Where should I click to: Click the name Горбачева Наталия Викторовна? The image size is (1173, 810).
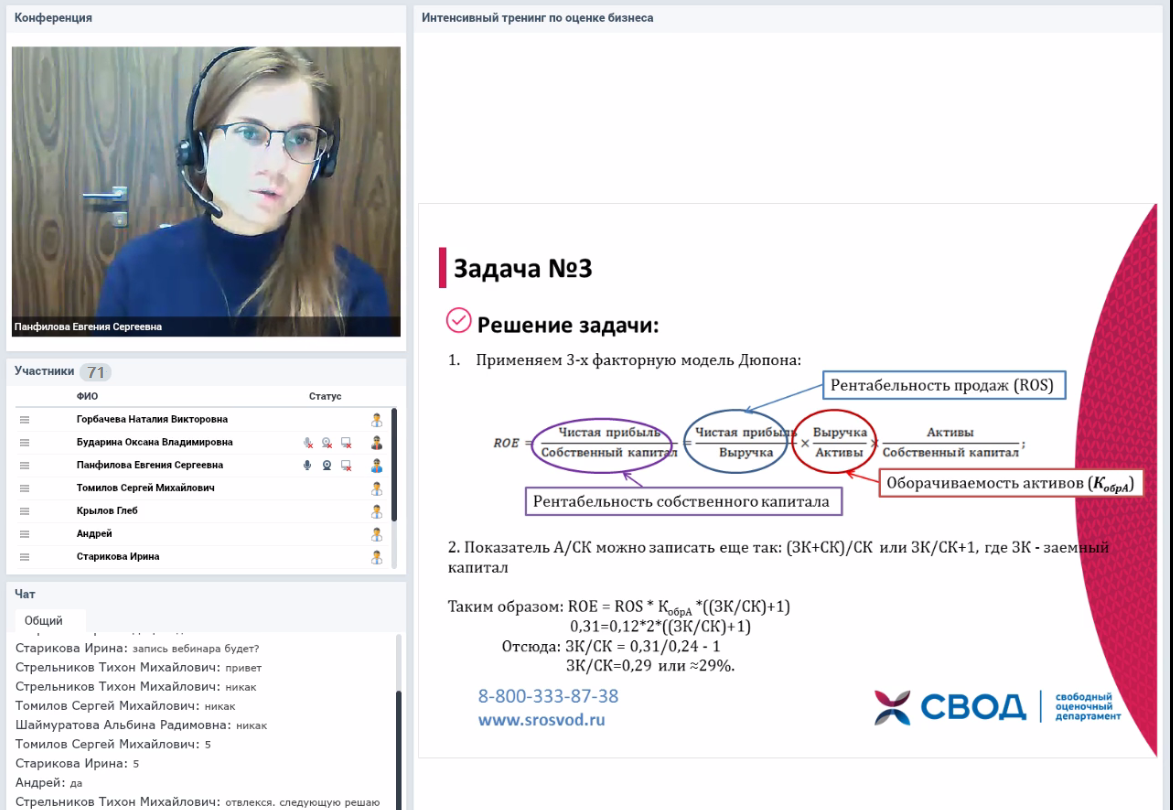point(152,420)
